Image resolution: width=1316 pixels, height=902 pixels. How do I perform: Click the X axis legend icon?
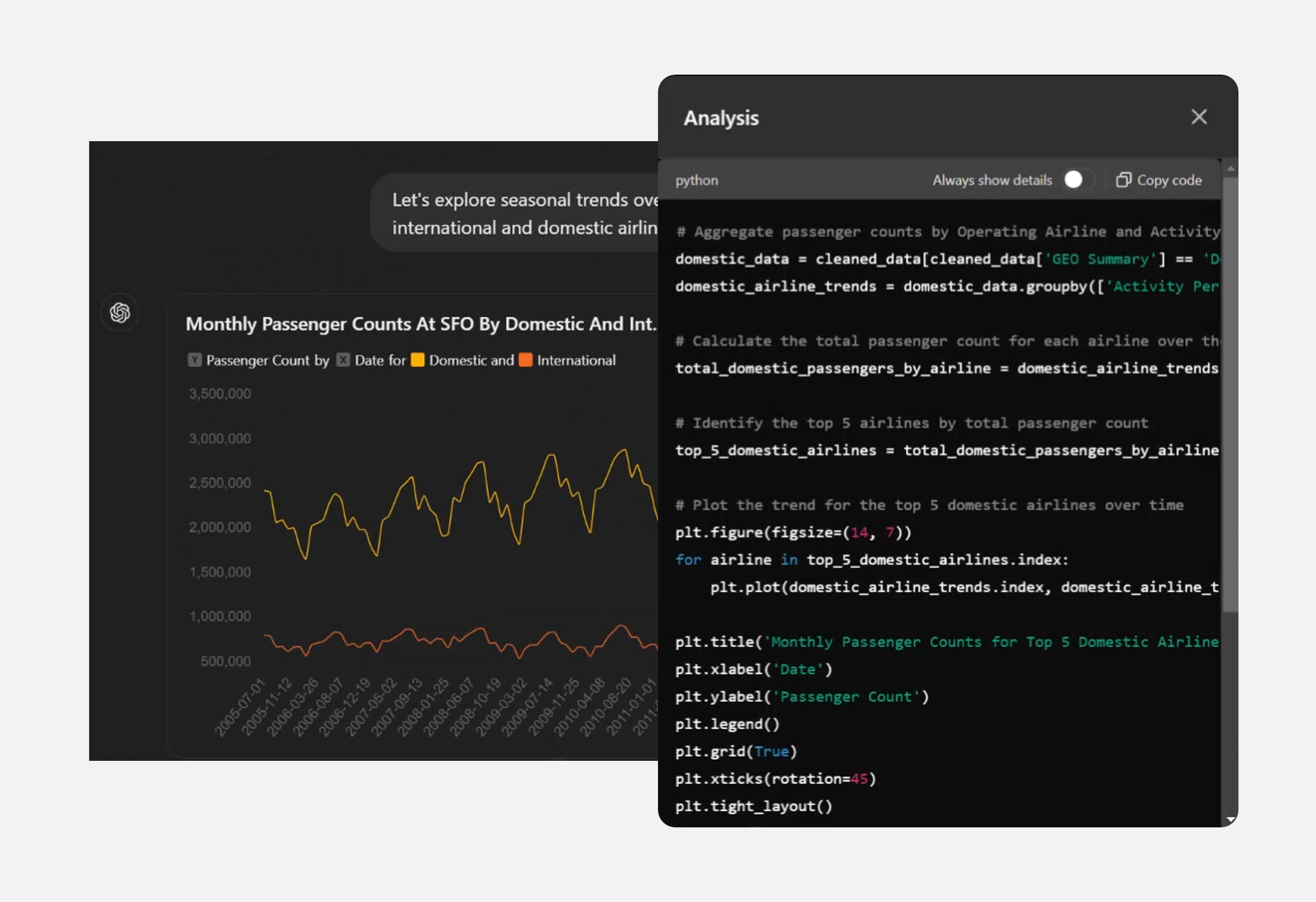pos(343,360)
